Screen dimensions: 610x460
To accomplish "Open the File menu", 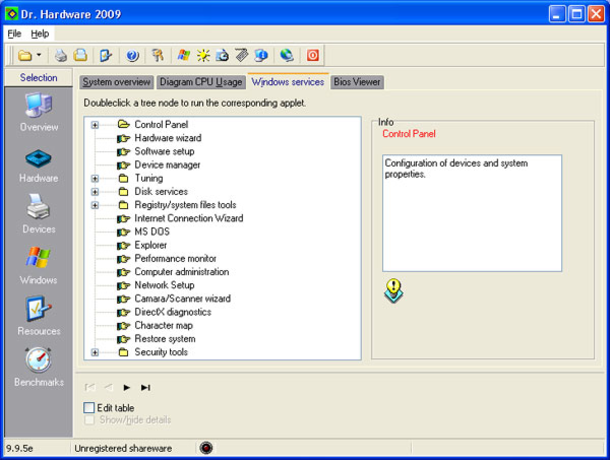I will (x=14, y=33).
